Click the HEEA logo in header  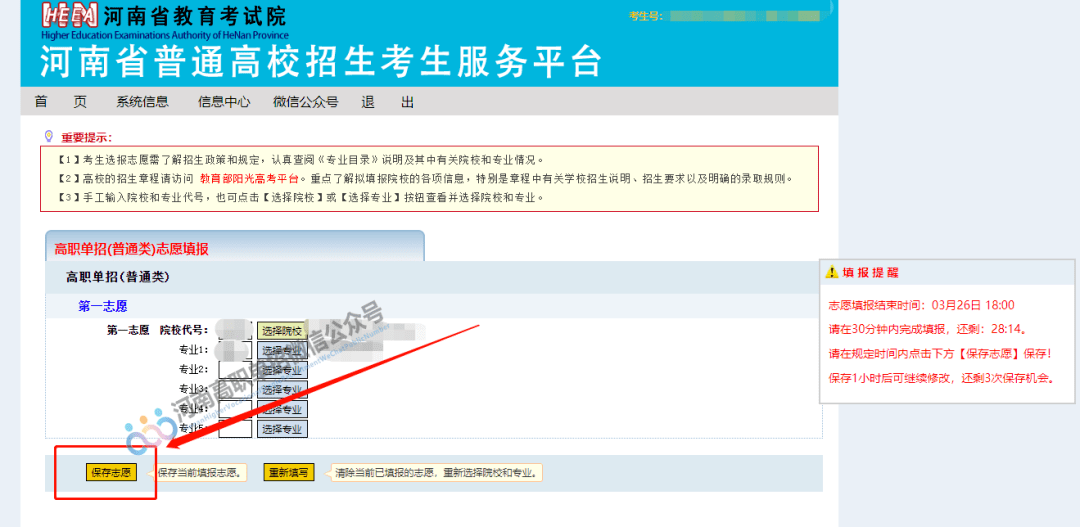coord(70,15)
